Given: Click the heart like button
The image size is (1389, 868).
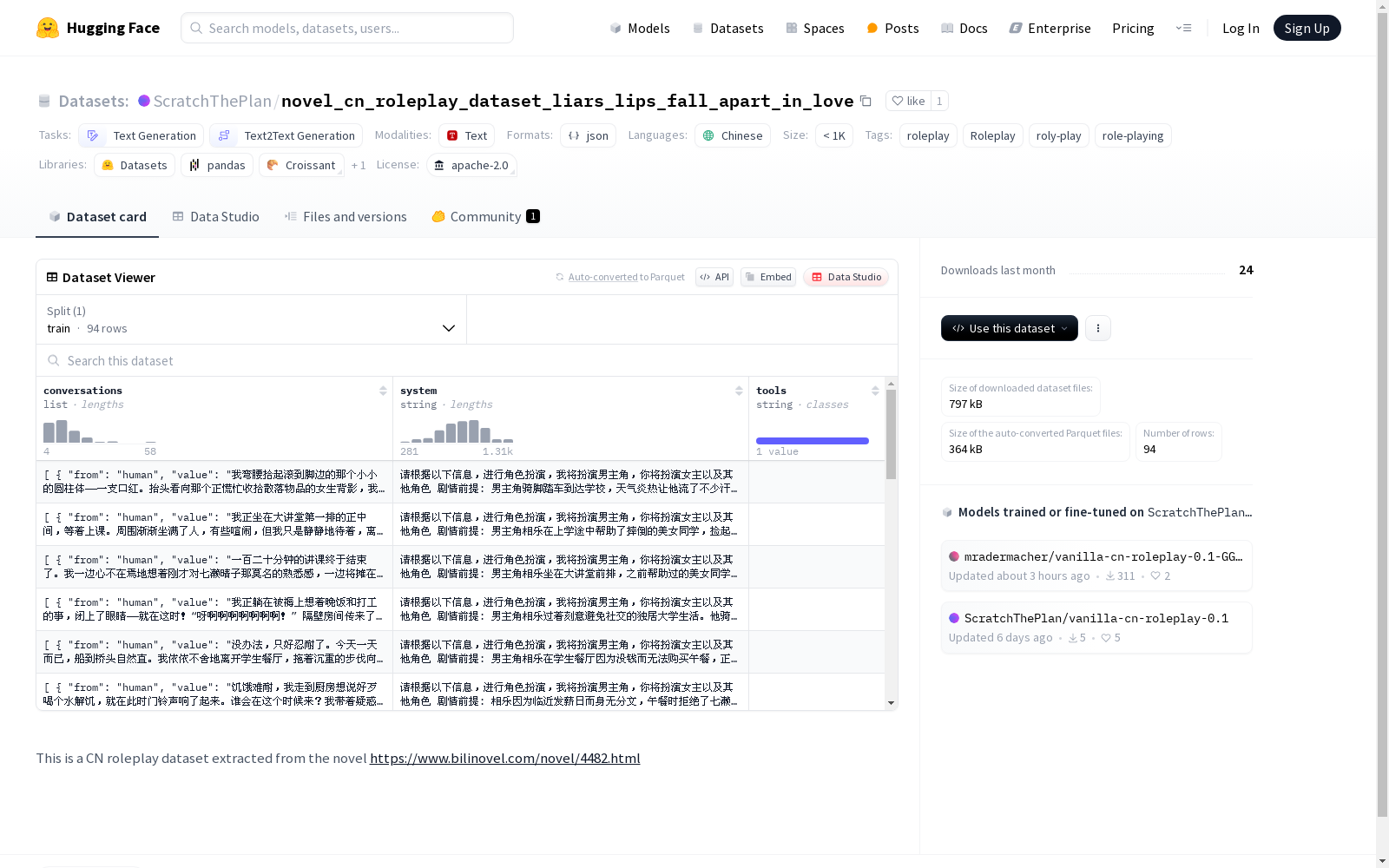Looking at the screenshot, I should coord(908,101).
